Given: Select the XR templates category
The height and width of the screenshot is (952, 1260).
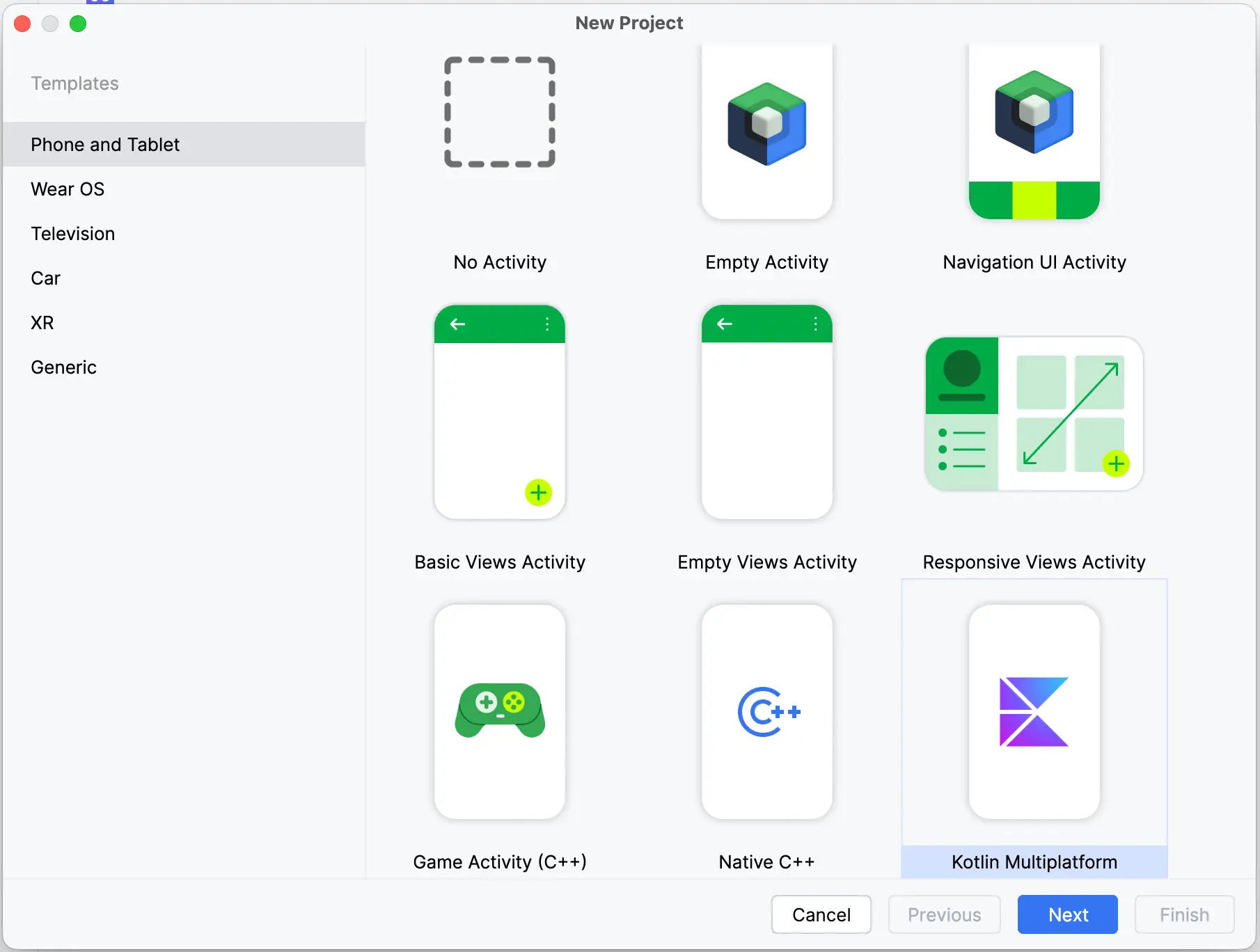Looking at the screenshot, I should pos(42,323).
